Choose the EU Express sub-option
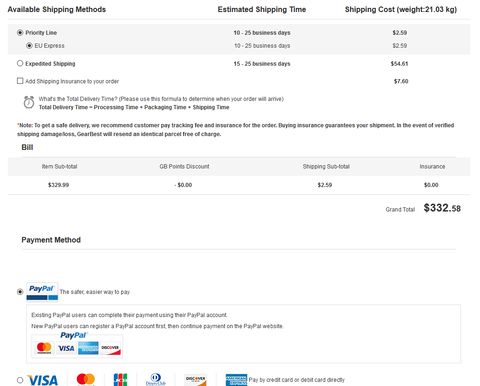This screenshot has height=386, width=480. [29, 46]
